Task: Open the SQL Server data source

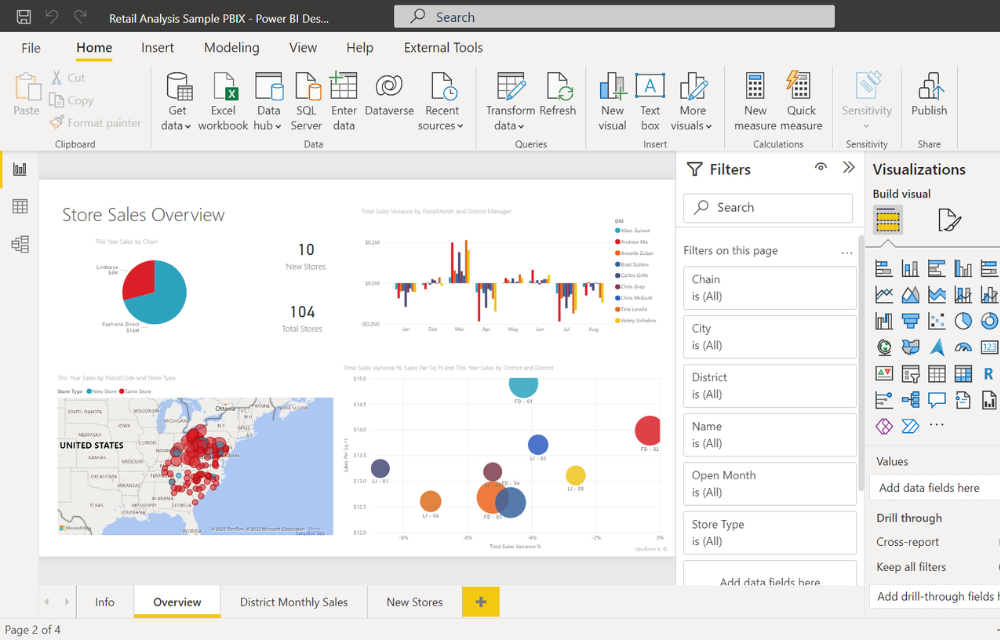Action: [x=306, y=102]
